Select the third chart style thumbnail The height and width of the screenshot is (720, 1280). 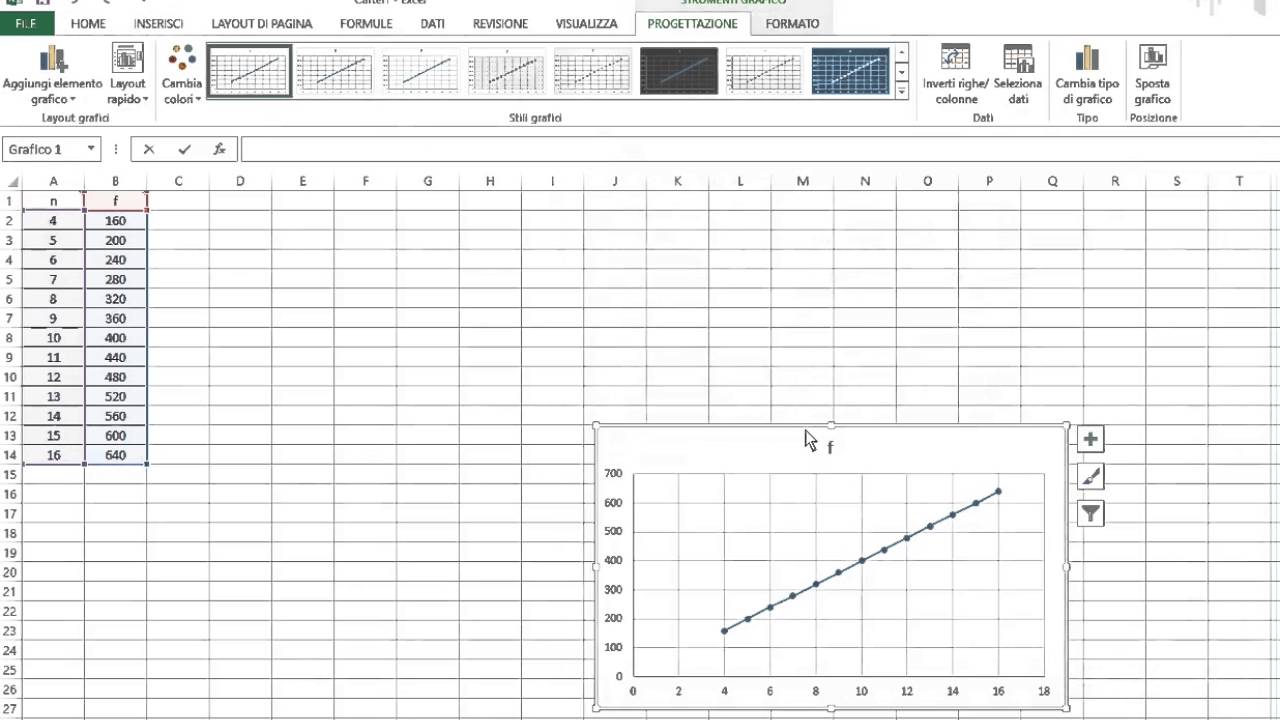point(421,71)
